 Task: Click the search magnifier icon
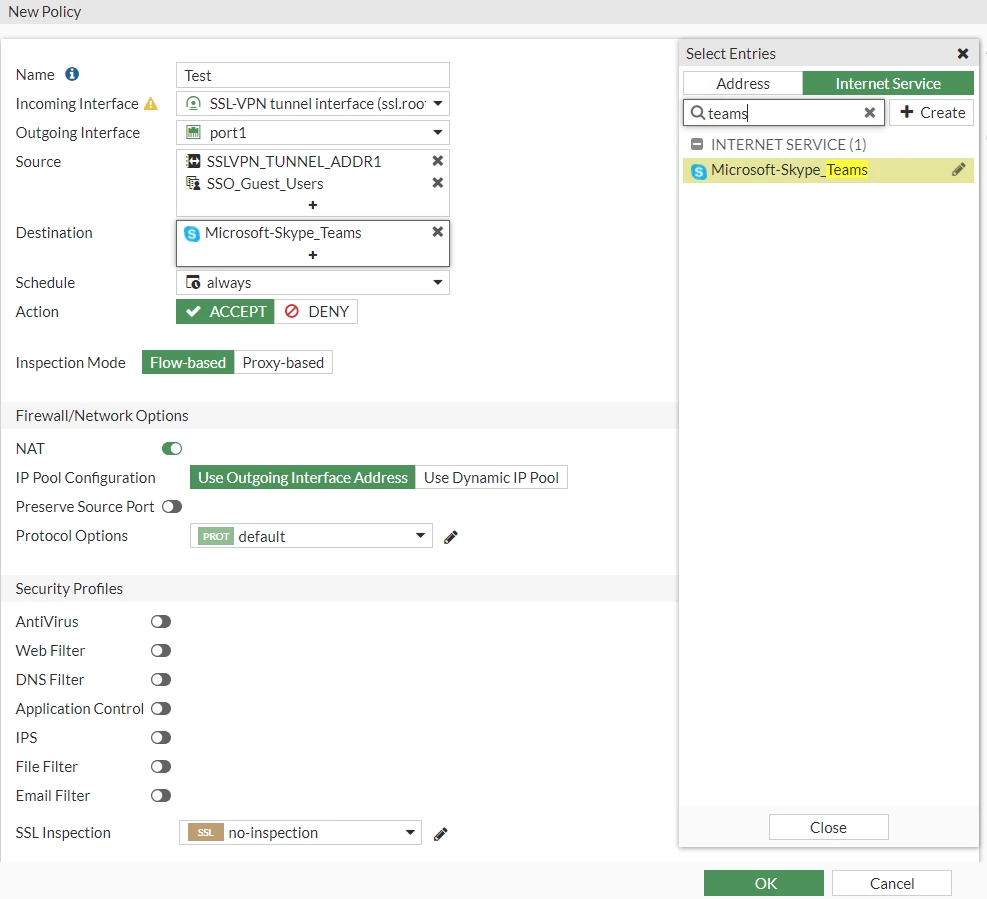pos(697,113)
